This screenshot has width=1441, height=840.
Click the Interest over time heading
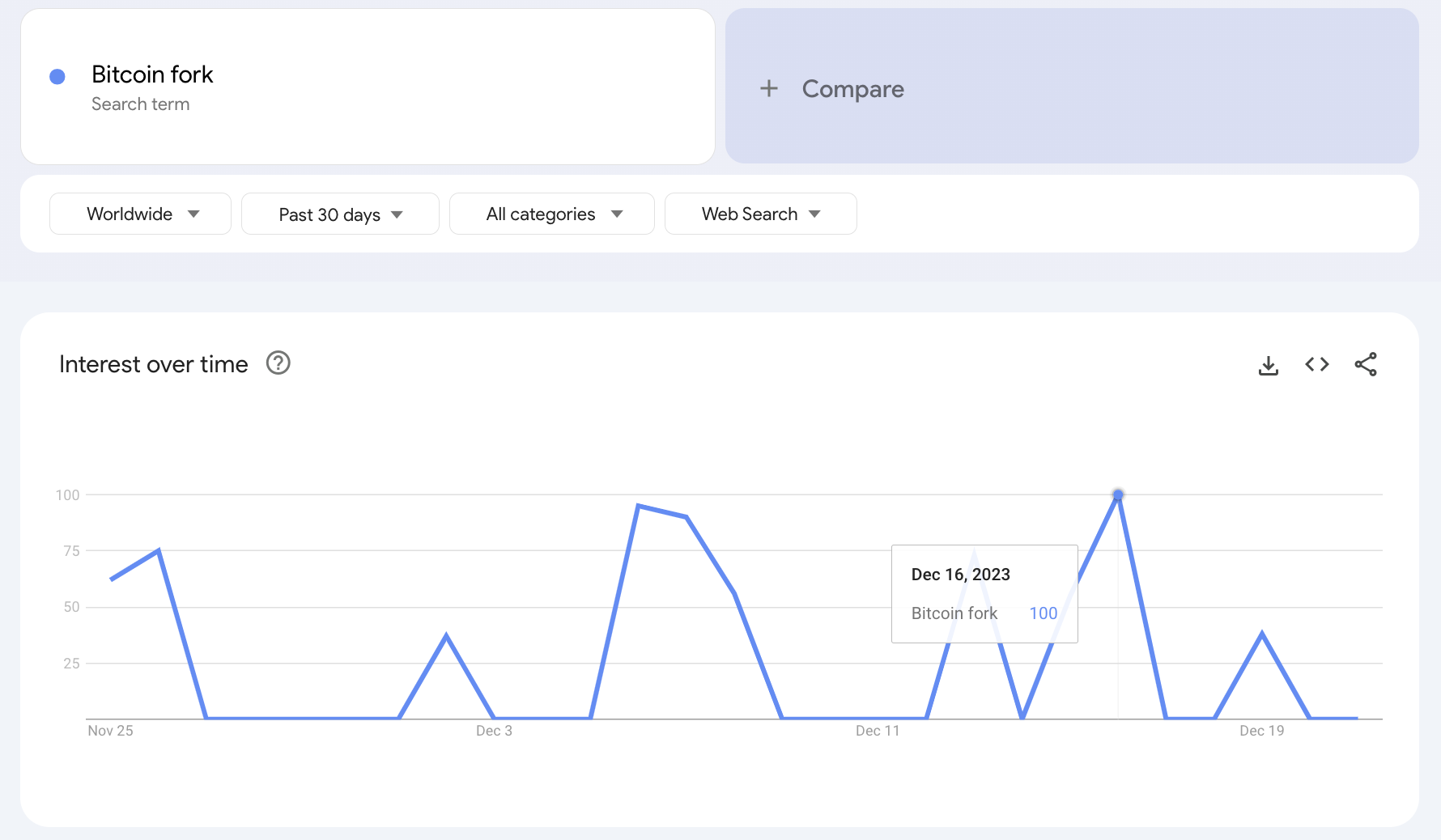[x=154, y=364]
